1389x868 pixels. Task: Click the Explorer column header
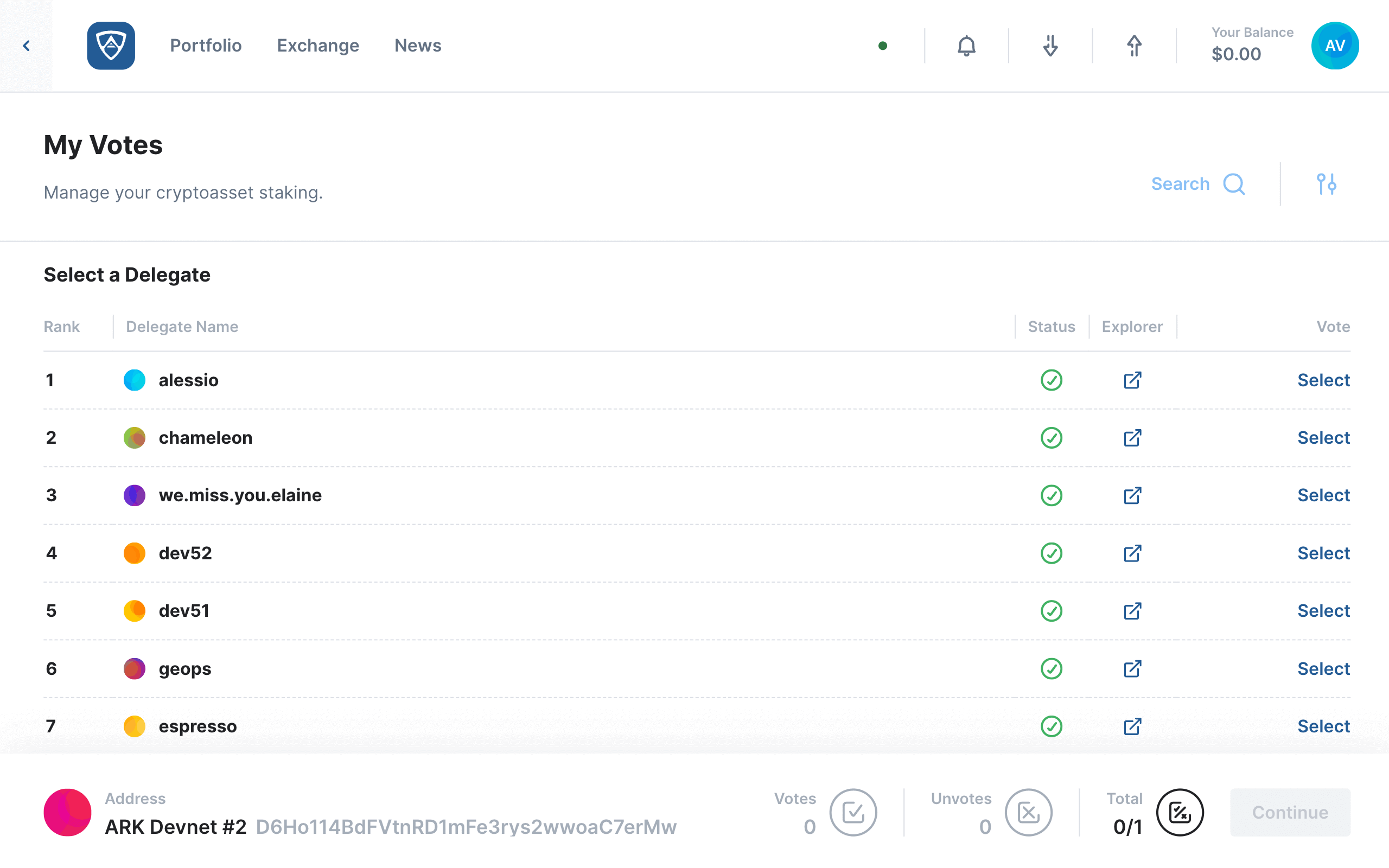pyautogui.click(x=1132, y=327)
